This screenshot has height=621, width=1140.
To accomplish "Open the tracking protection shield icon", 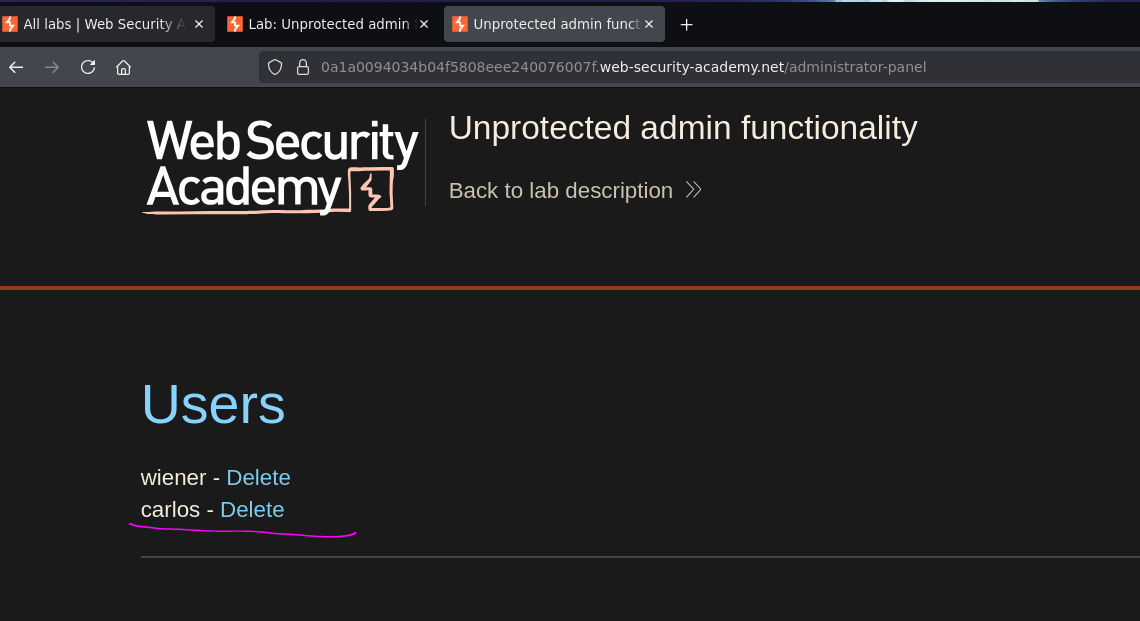I will (x=275, y=68).
